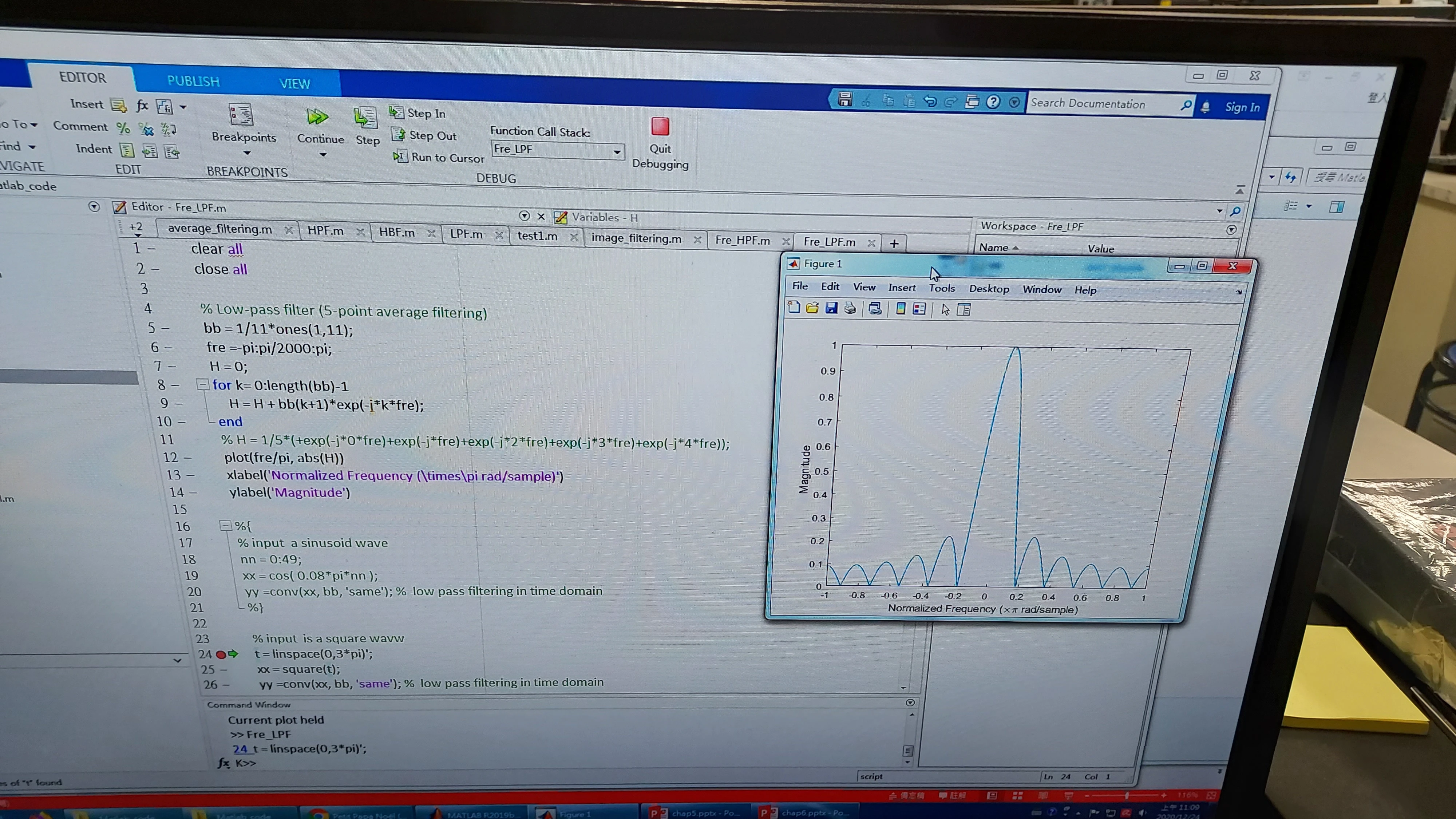
Task: Click Edit Plot arrow icon in Figure 1
Action: [x=945, y=310]
